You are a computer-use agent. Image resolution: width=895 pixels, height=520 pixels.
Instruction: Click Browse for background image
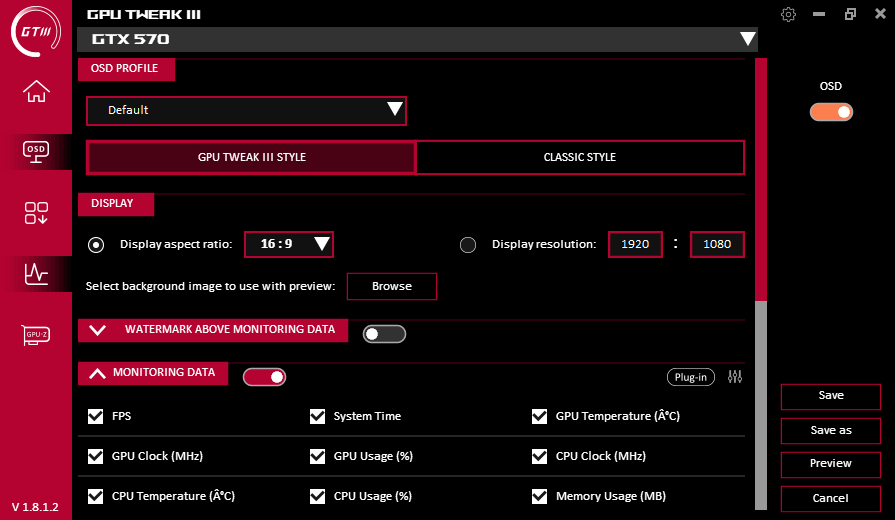tap(392, 286)
